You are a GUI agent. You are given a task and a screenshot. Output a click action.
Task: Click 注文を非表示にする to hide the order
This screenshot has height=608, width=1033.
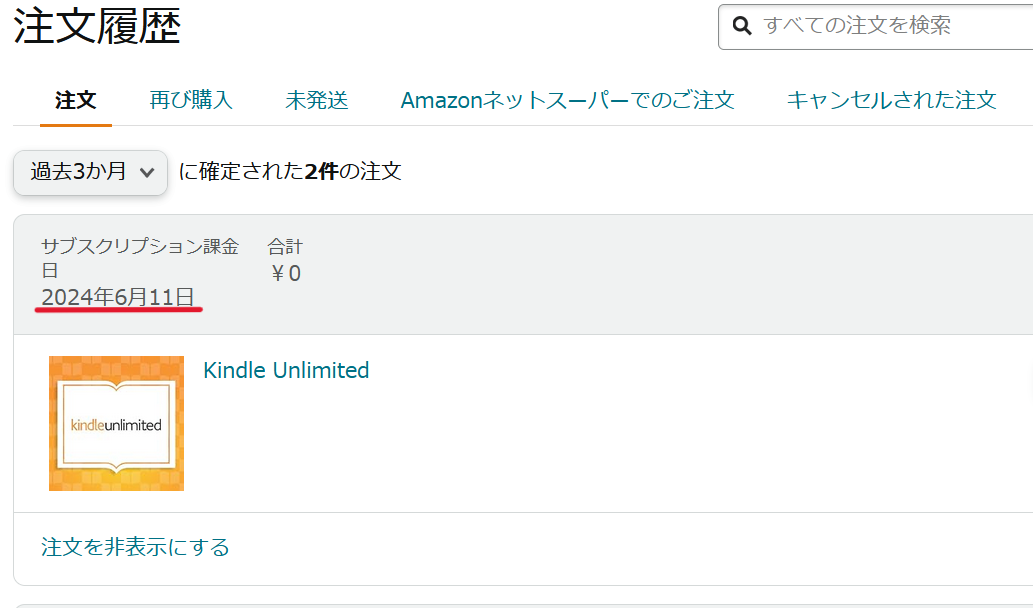click(x=135, y=547)
